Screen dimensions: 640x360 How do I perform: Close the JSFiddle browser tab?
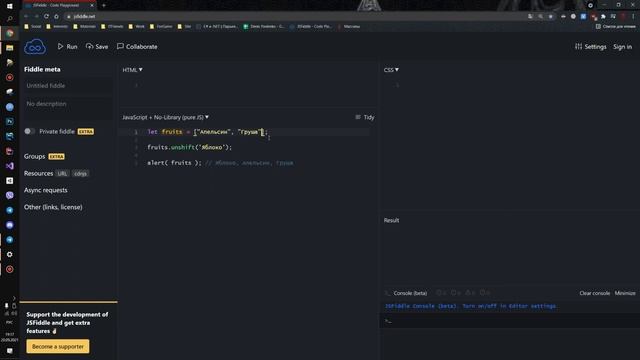91,5
